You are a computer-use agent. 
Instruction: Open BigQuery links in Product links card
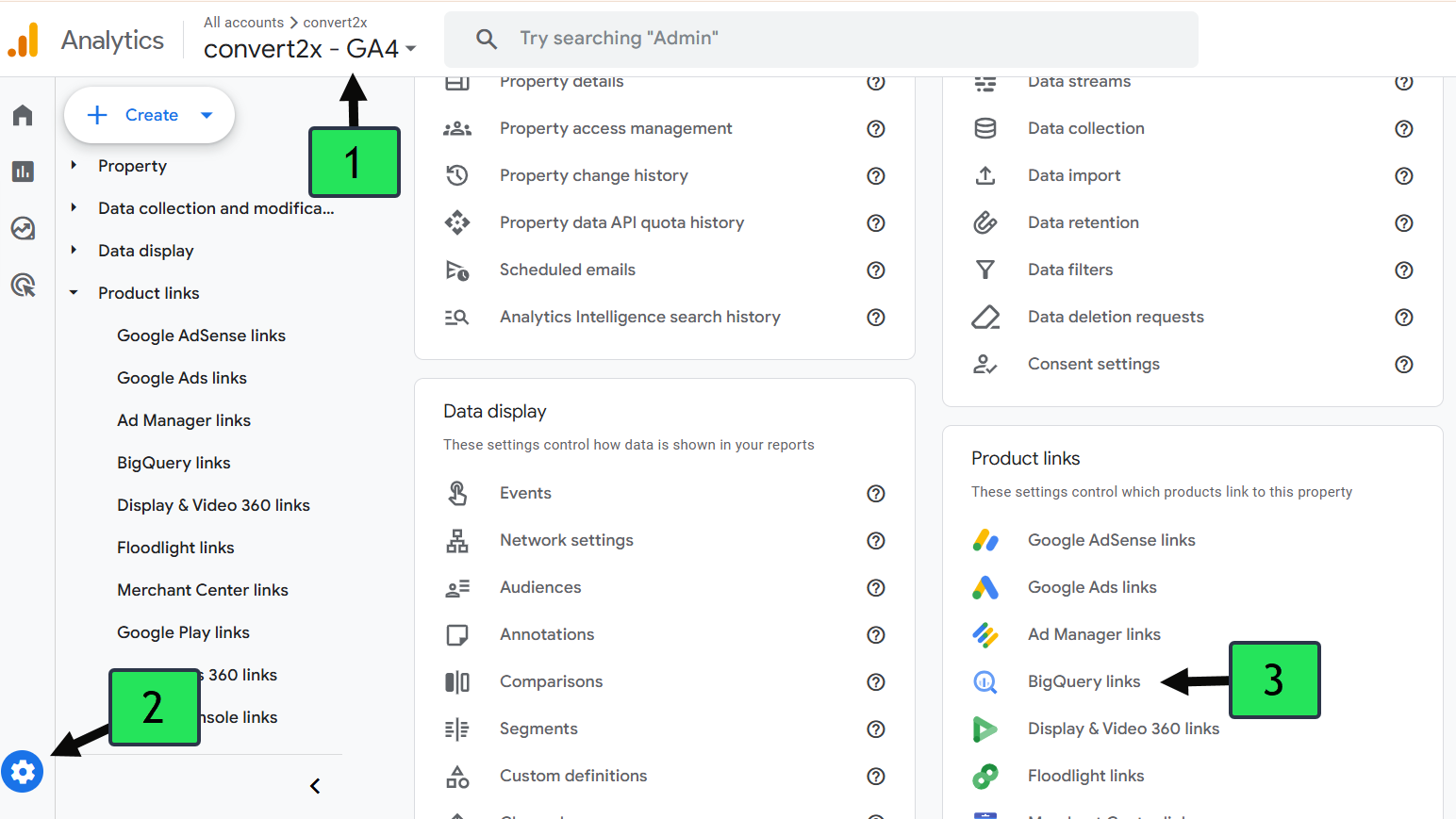point(1084,681)
